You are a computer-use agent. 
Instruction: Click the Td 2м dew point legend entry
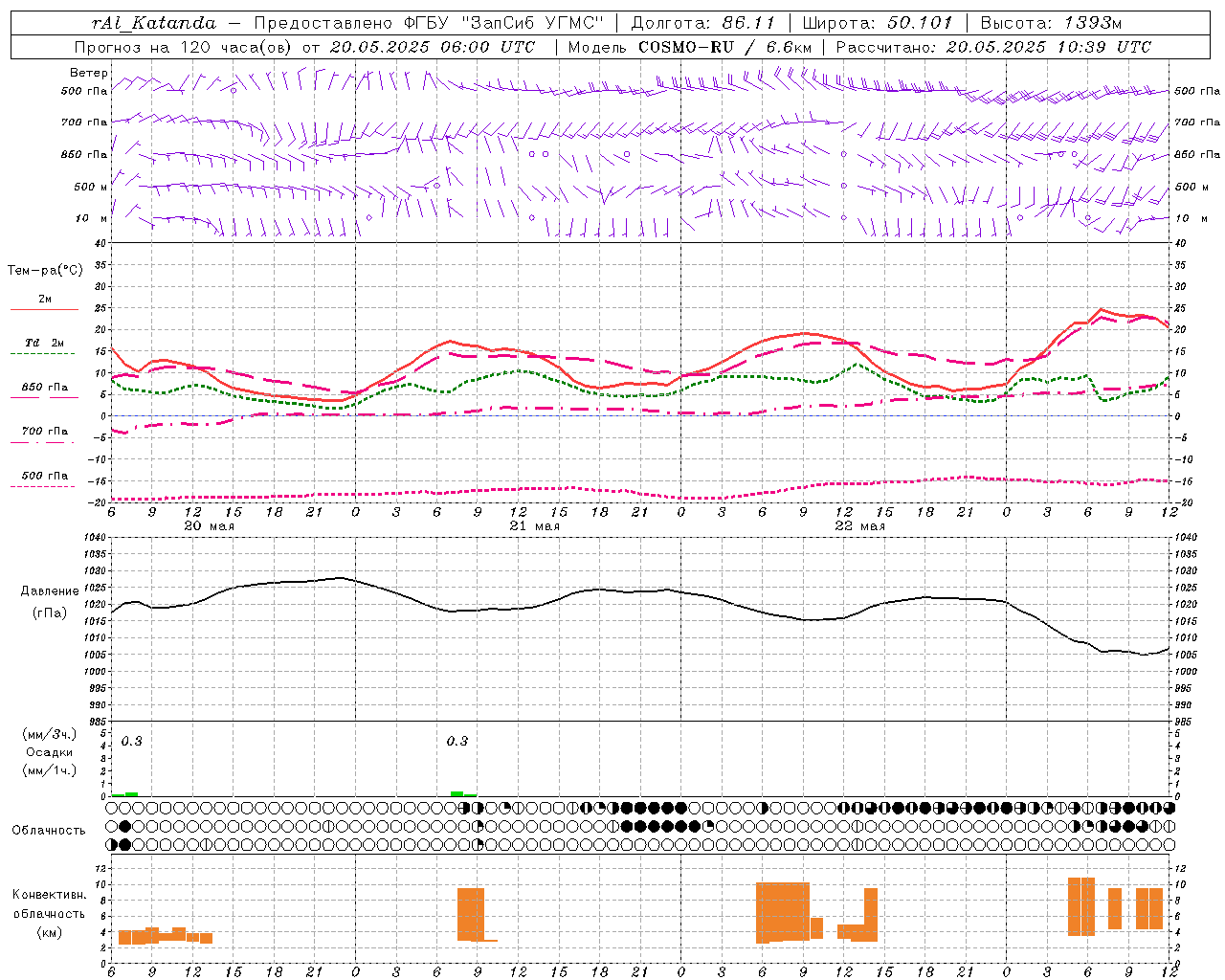coord(45,343)
